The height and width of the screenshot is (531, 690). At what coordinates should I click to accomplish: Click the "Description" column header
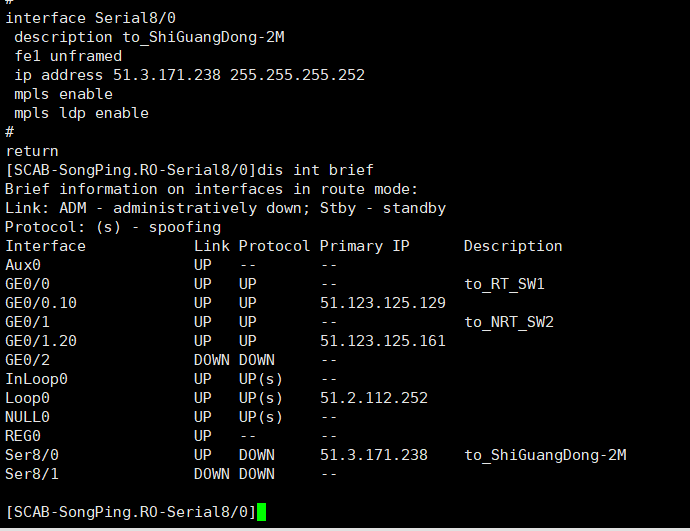click(513, 246)
